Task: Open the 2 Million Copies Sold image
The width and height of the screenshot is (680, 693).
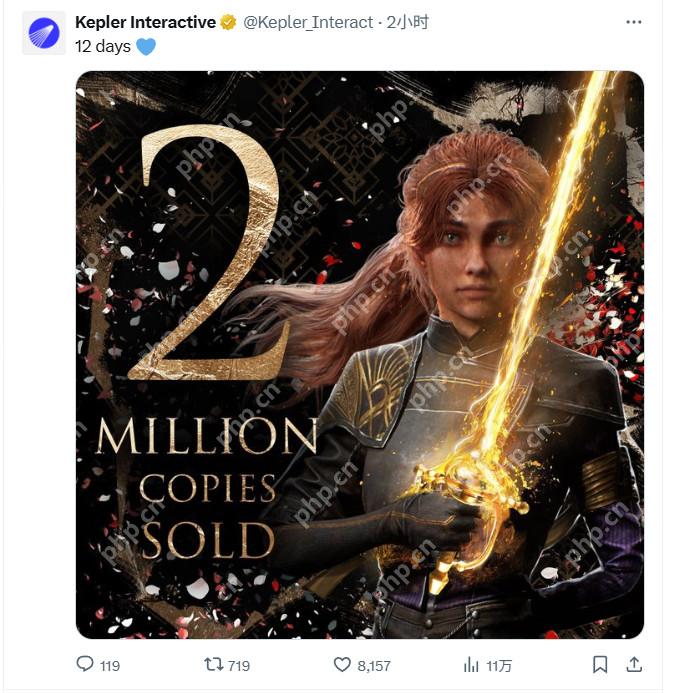Action: [360, 355]
